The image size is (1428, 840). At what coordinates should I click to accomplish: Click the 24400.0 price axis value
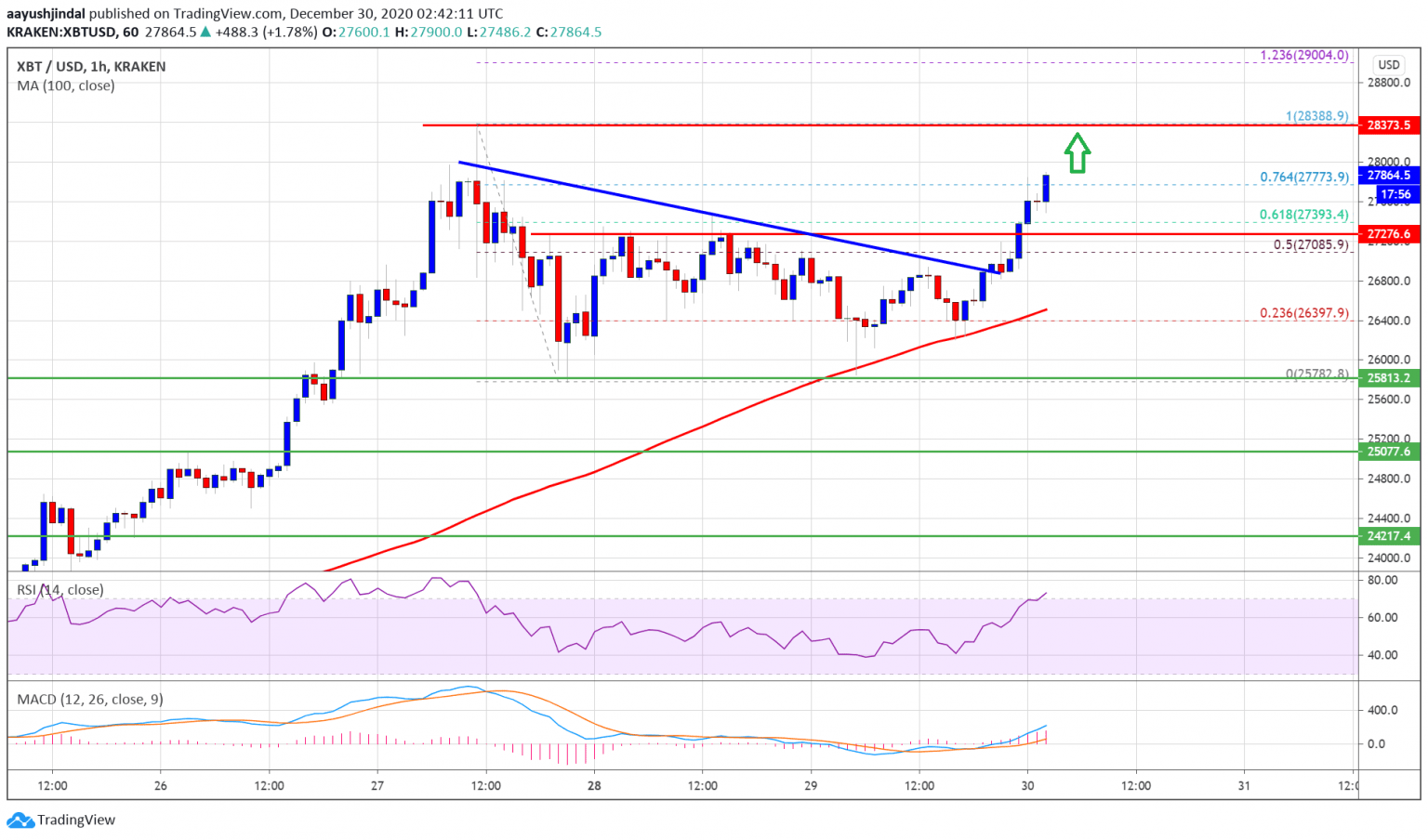(1389, 518)
